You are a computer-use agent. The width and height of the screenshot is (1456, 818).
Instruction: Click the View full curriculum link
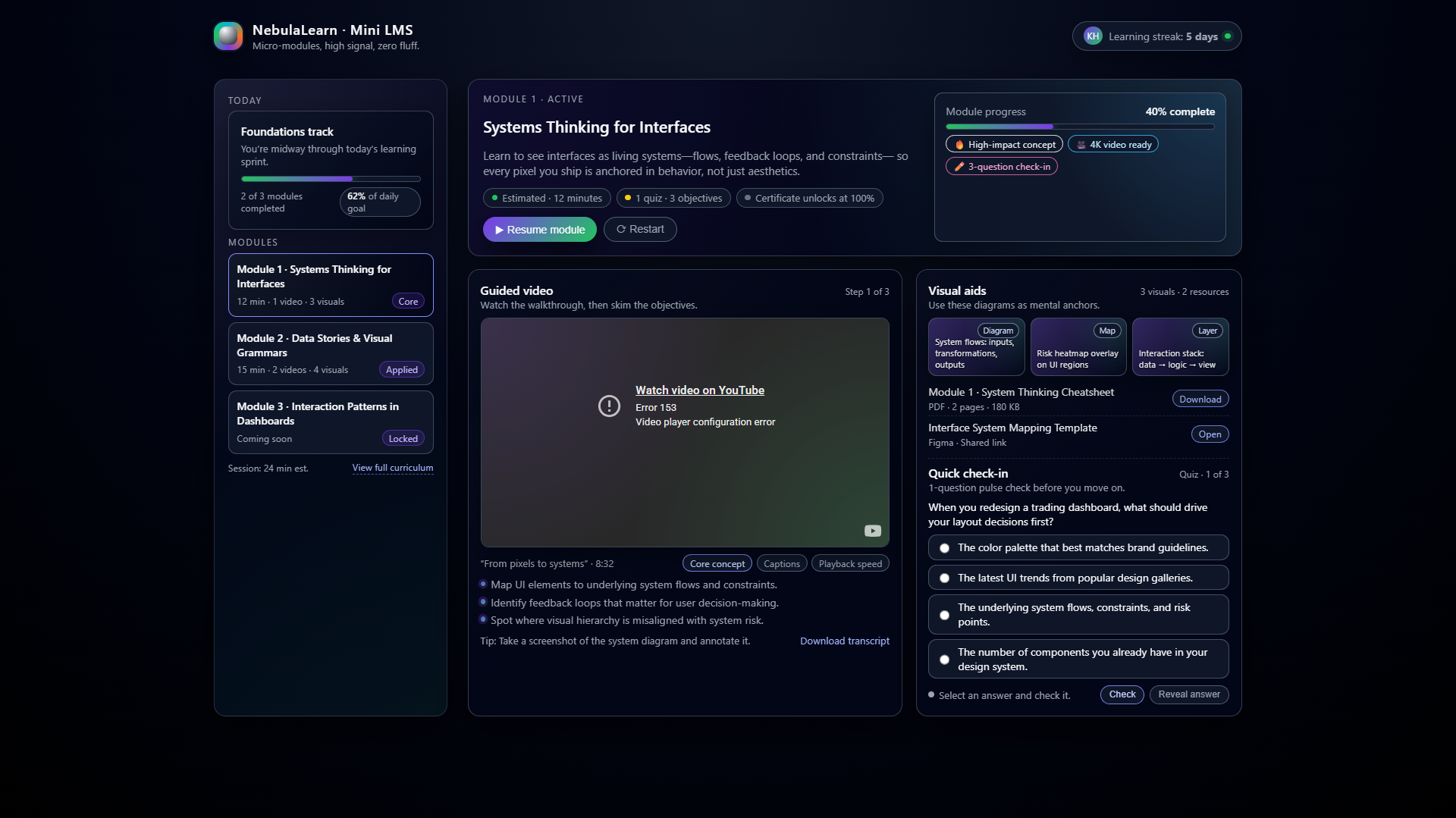pos(392,468)
